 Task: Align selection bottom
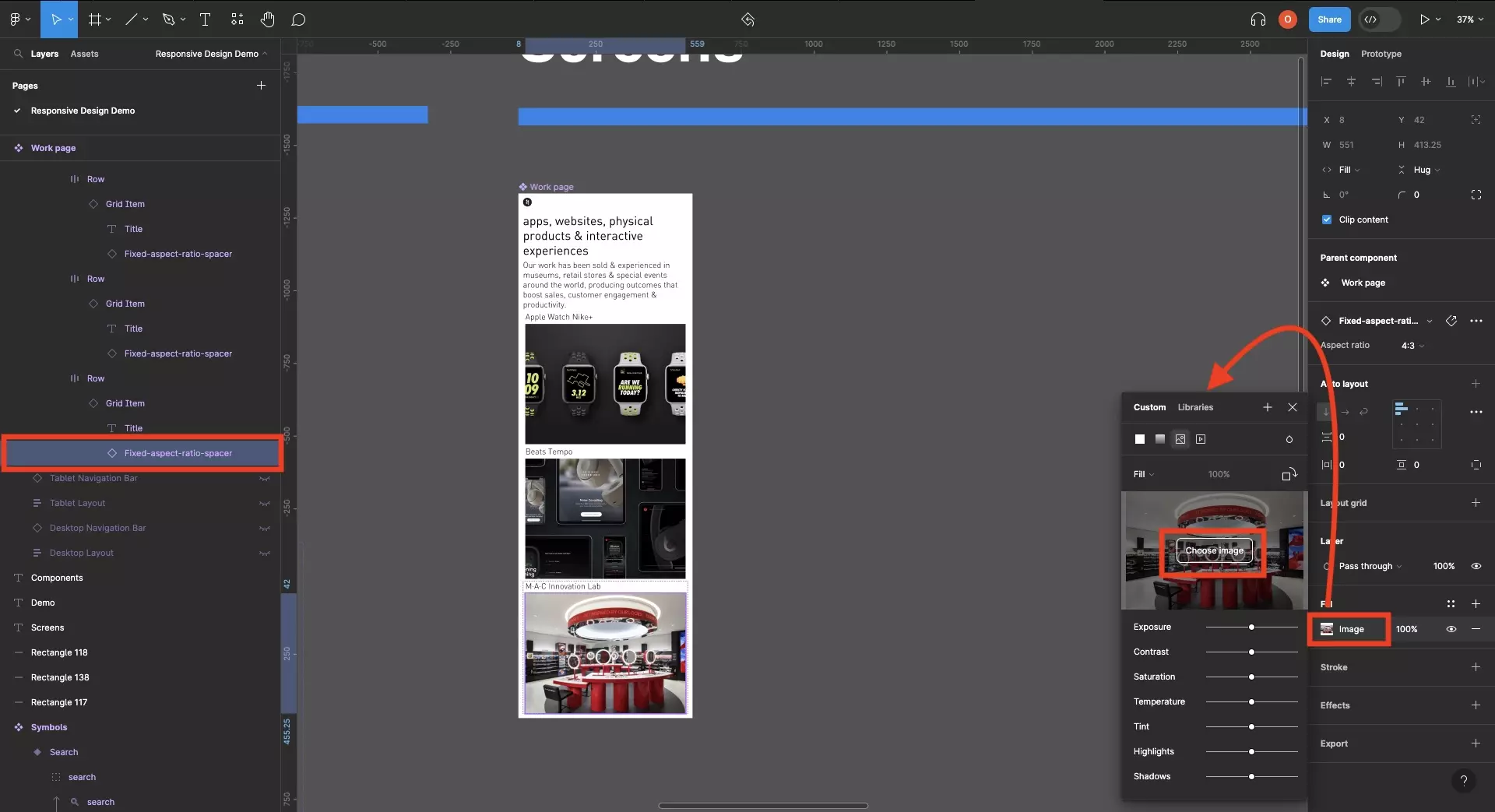[1451, 81]
